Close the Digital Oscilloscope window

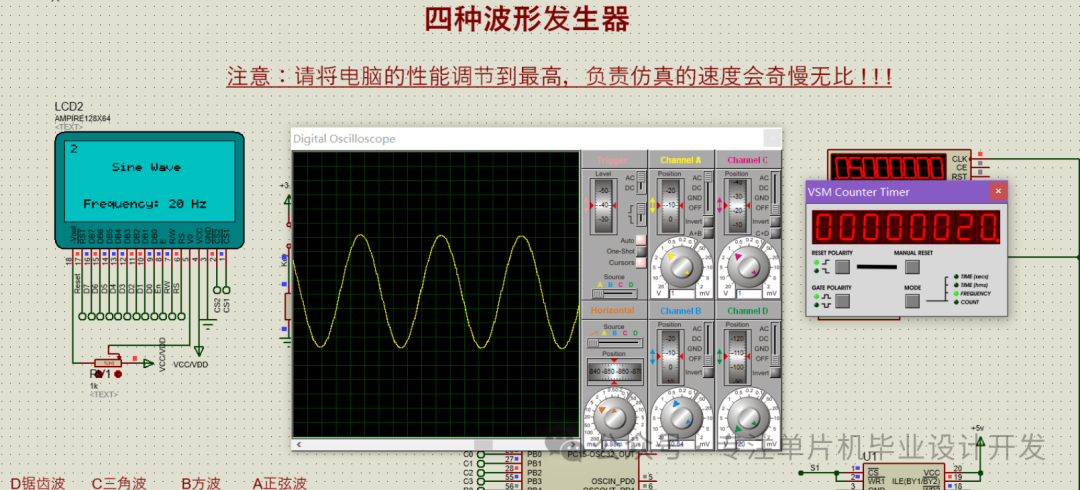(772, 139)
